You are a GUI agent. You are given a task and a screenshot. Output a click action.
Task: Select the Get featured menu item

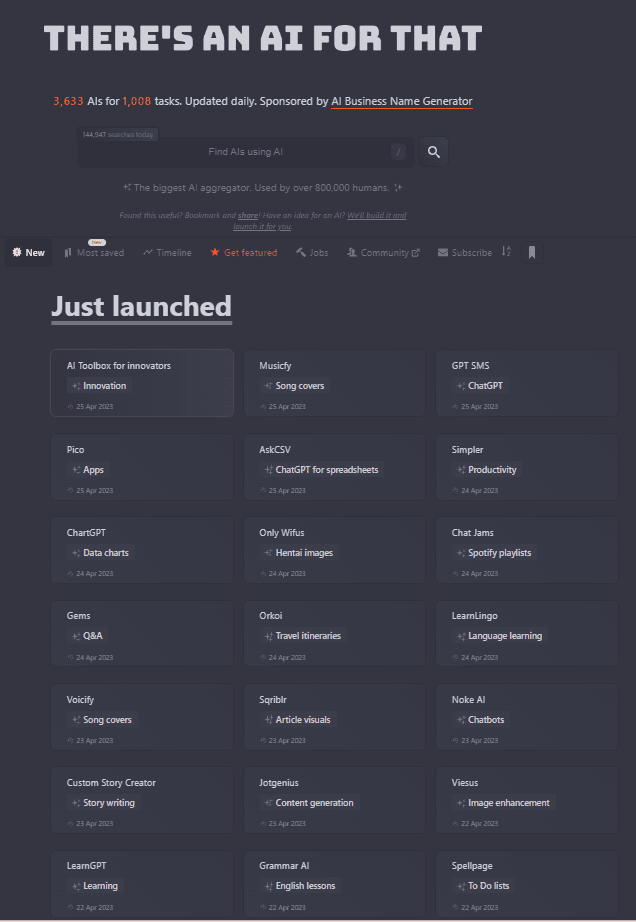243,253
